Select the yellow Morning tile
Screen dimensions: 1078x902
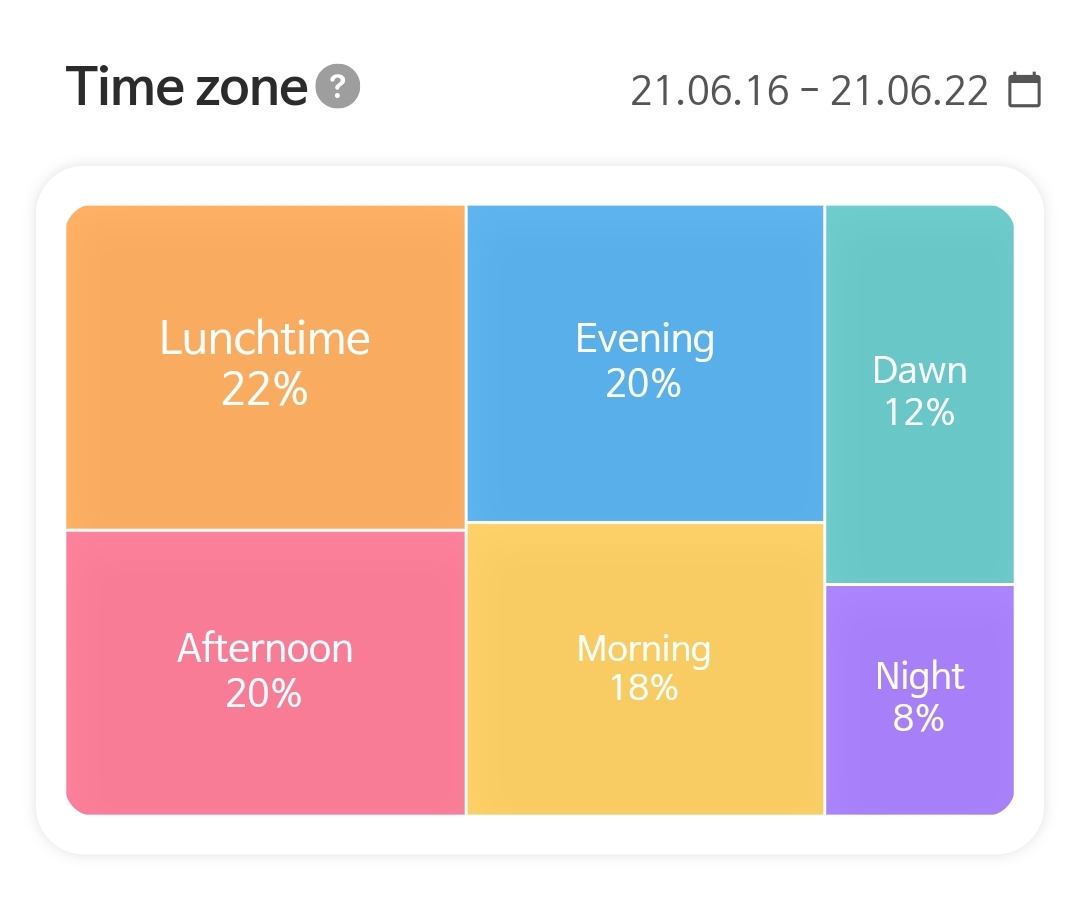coord(645,750)
